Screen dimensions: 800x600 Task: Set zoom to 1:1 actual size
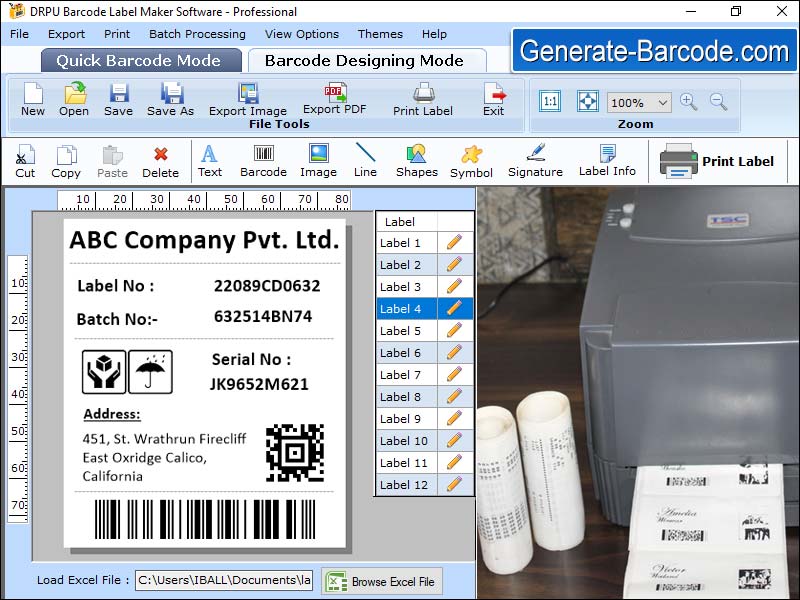pos(550,101)
